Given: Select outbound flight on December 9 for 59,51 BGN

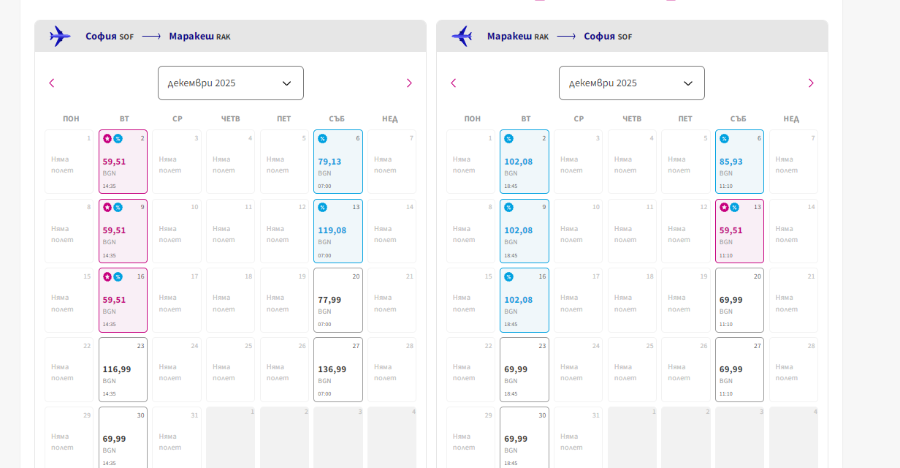Looking at the screenshot, I should point(123,231).
